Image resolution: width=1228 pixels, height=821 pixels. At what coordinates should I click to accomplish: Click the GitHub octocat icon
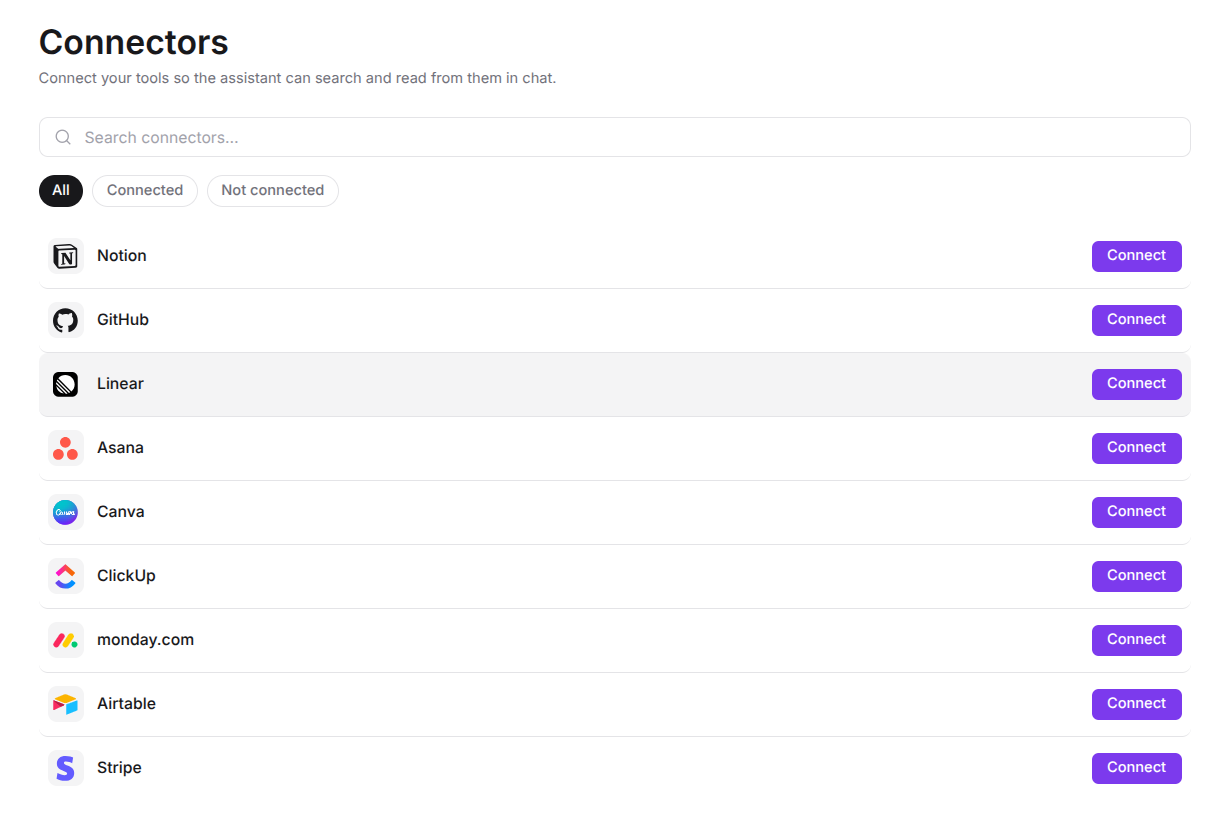[x=66, y=321]
